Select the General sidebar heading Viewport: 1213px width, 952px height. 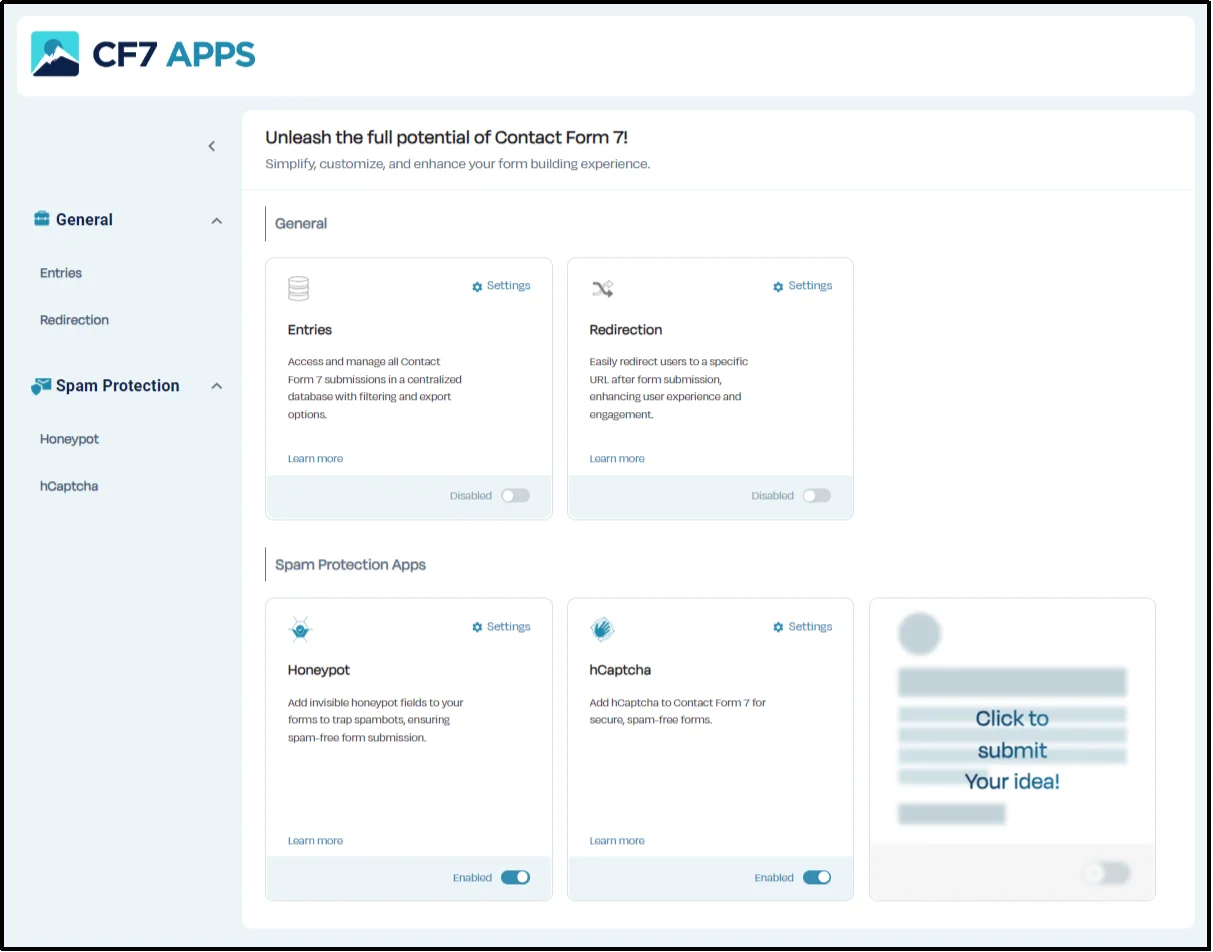pyautogui.click(x=84, y=220)
